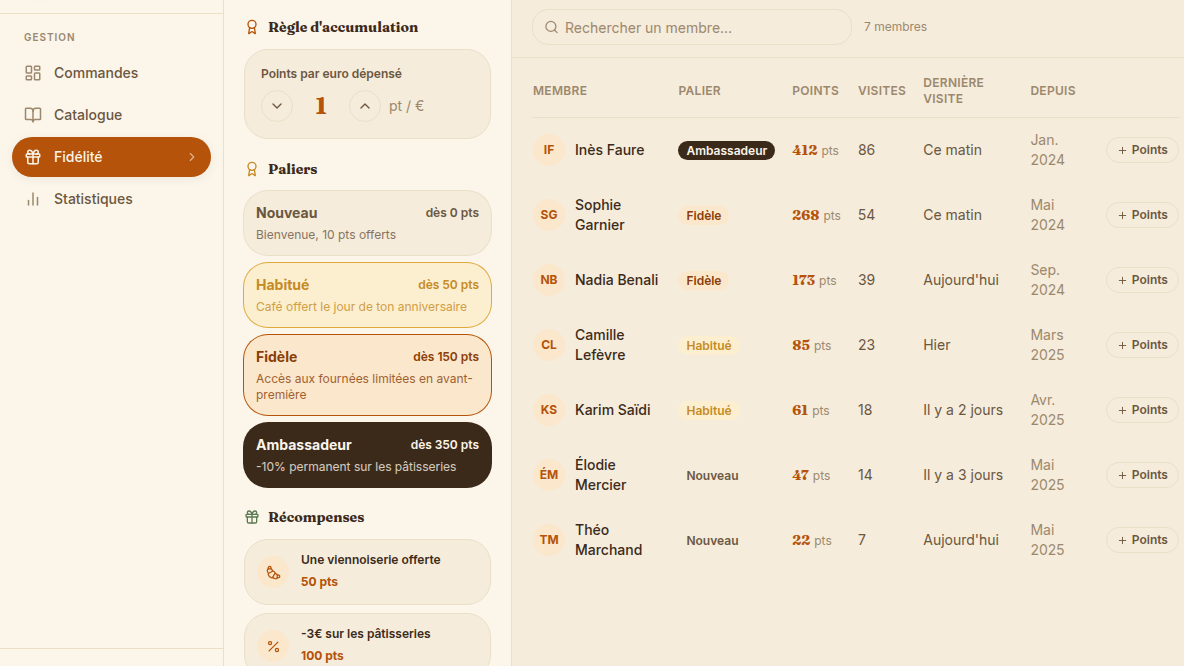
Task: Open the Commandes section
Action: [x=111, y=73]
